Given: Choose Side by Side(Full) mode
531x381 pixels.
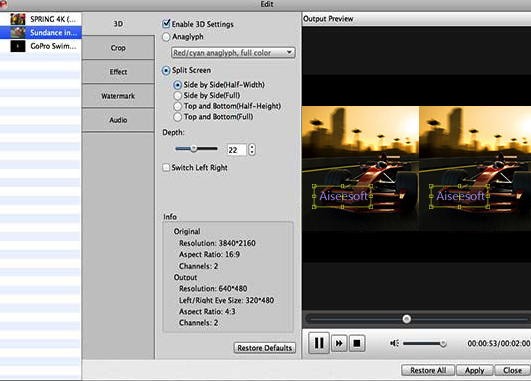Looking at the screenshot, I should [177, 96].
